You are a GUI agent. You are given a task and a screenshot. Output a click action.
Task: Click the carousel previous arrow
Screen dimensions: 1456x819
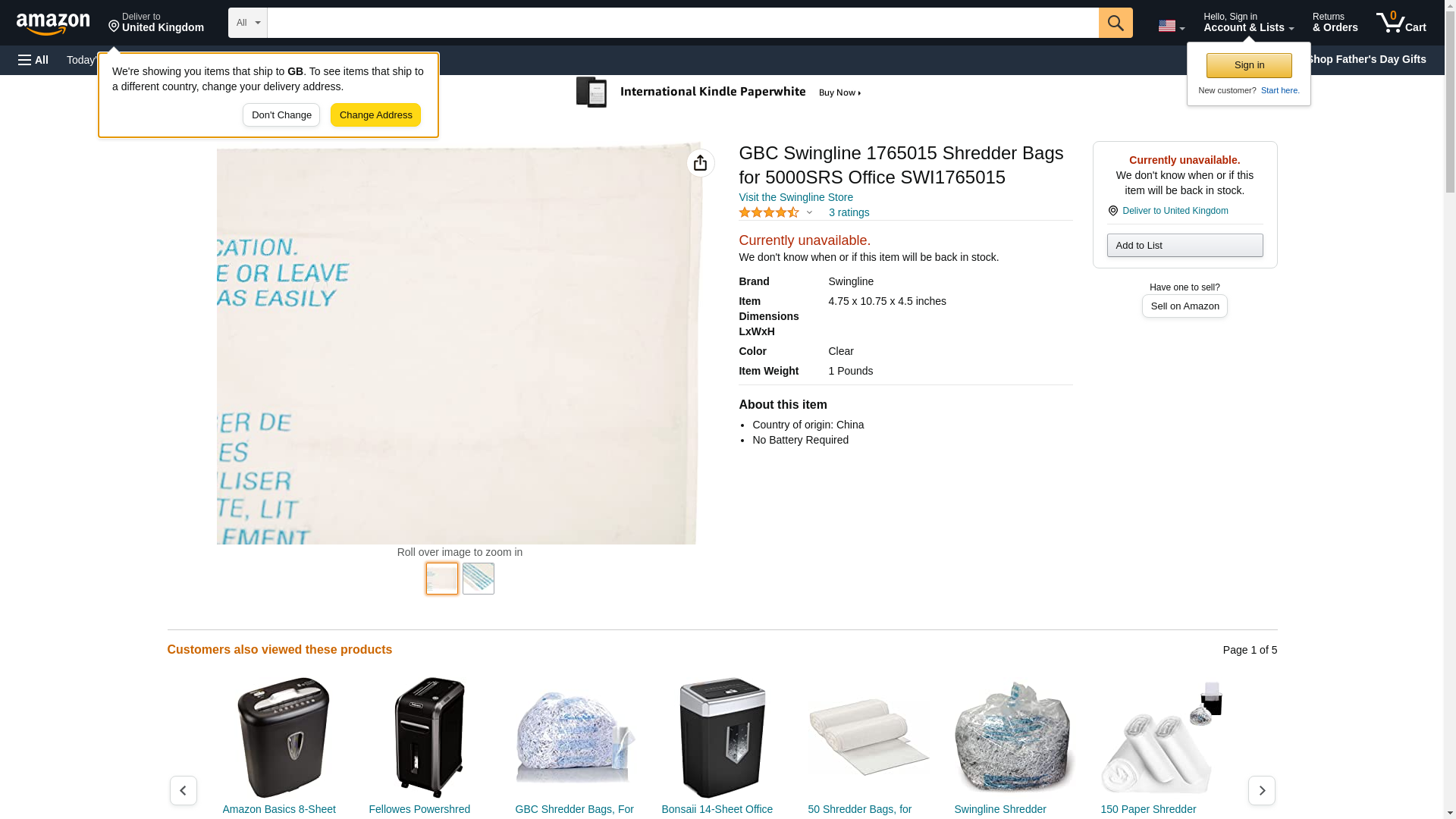point(183,790)
